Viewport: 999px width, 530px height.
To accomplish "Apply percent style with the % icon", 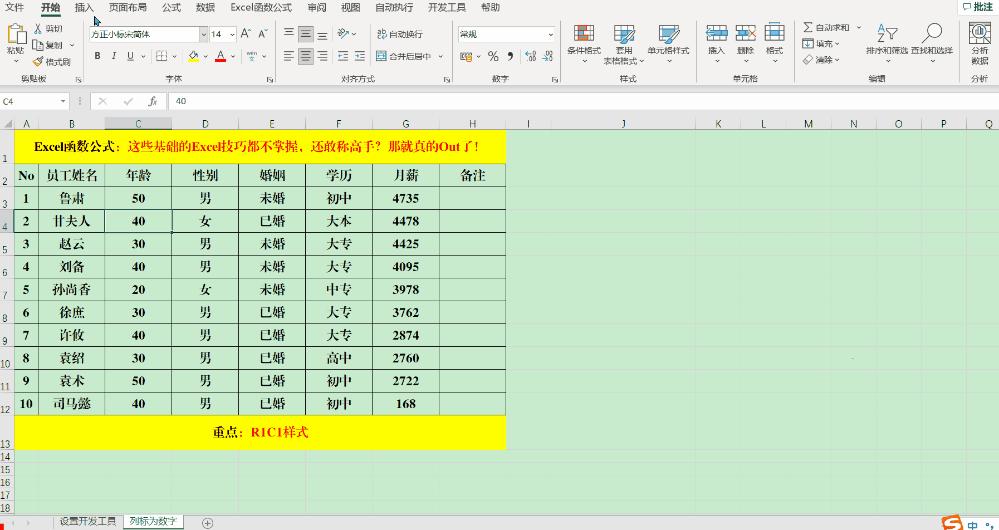I will coord(493,57).
